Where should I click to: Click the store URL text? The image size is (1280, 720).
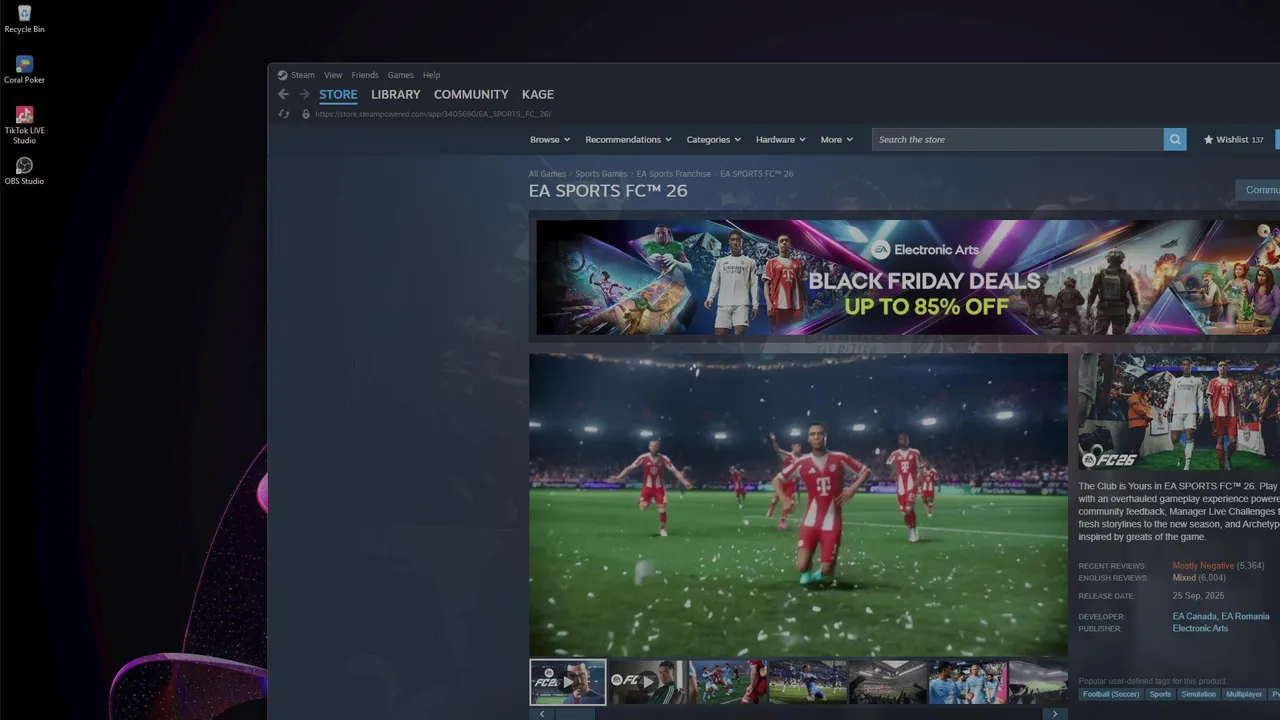click(x=433, y=114)
